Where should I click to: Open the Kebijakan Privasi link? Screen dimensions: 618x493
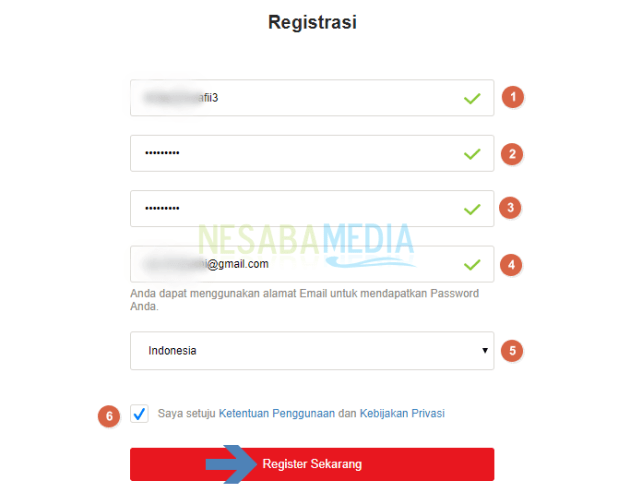(x=401, y=413)
